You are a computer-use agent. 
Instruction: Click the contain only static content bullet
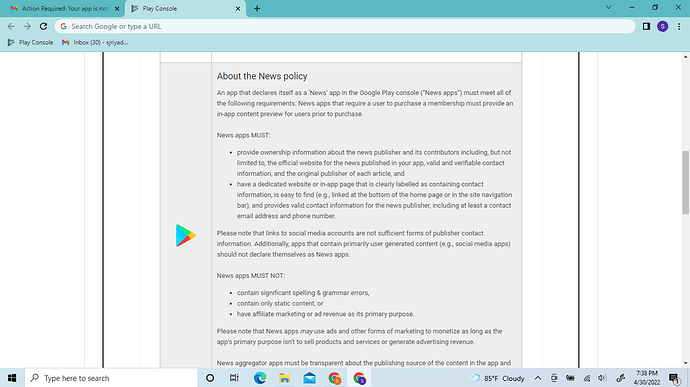pyautogui.click(x=280, y=303)
